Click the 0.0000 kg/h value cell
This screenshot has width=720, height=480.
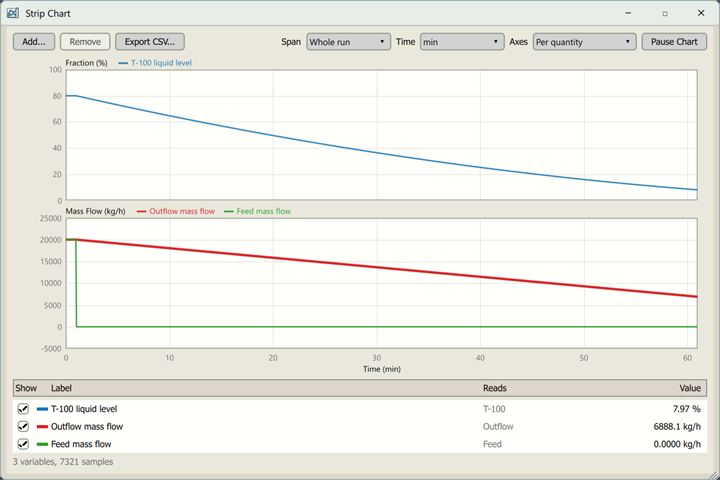[x=677, y=444]
